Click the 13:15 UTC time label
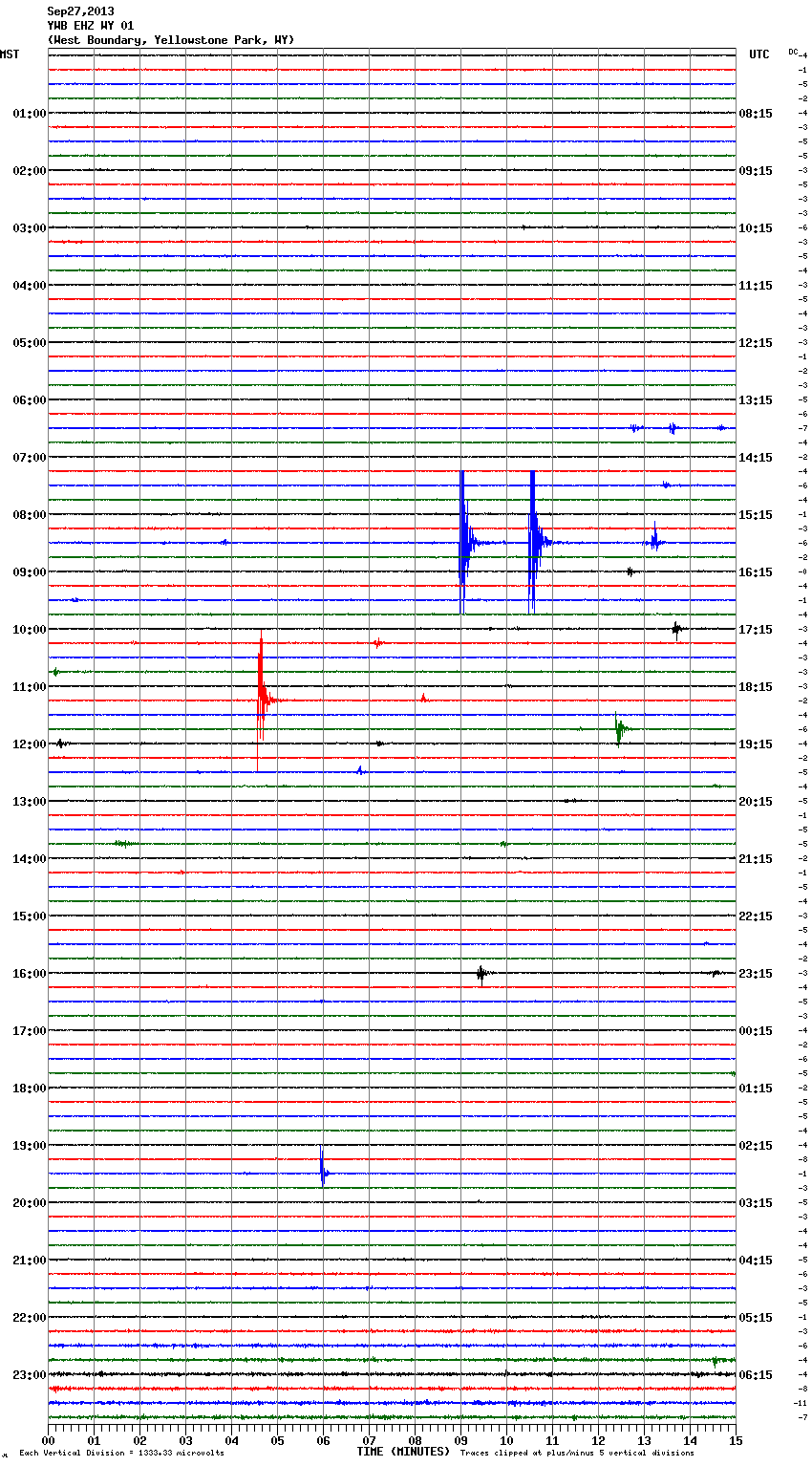This screenshot has height=1466, width=812. (756, 400)
